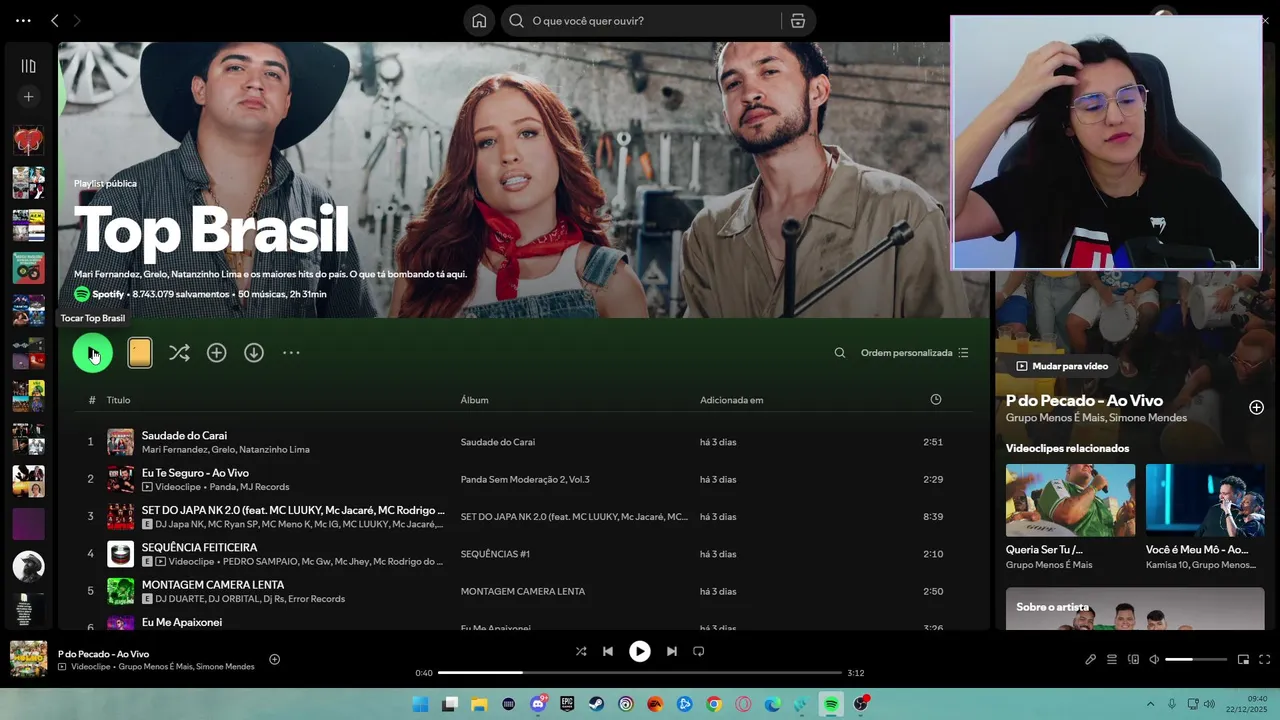Sort by Adicionada em column header

pyautogui.click(x=731, y=400)
